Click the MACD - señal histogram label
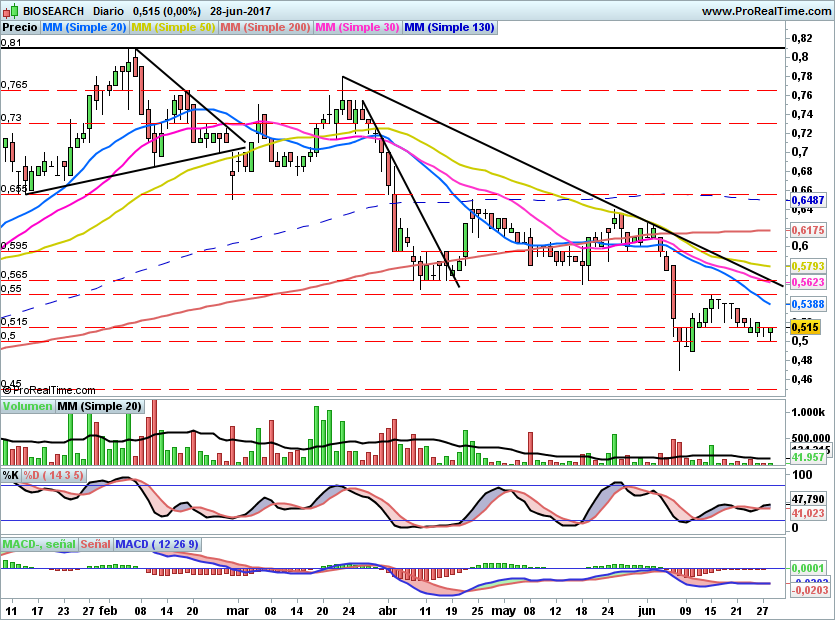Viewport: 835px width, 620px height. [39, 544]
